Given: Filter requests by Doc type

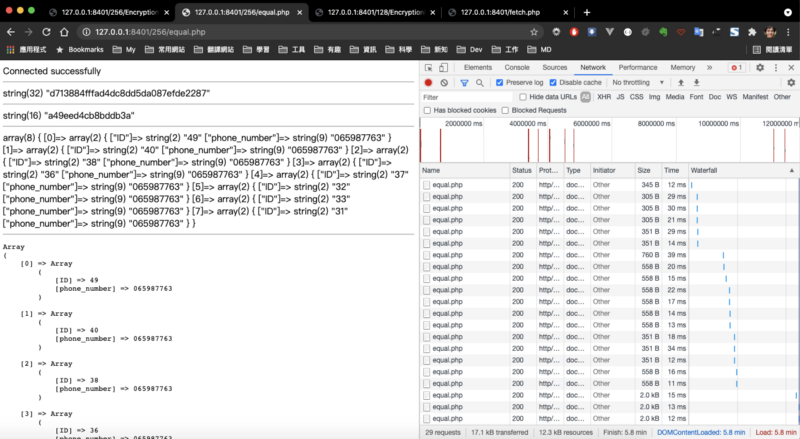Looking at the screenshot, I should (x=715, y=97).
